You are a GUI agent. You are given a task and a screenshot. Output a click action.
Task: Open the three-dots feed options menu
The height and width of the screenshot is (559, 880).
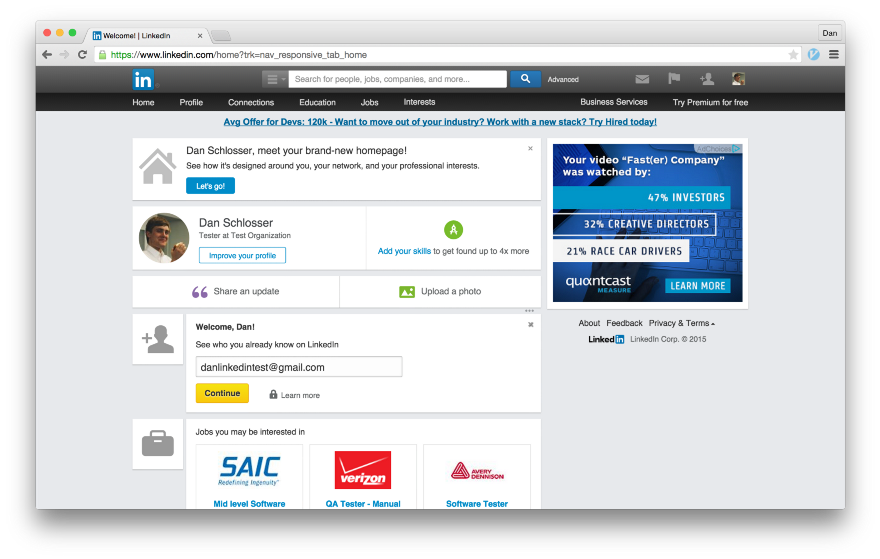click(529, 310)
